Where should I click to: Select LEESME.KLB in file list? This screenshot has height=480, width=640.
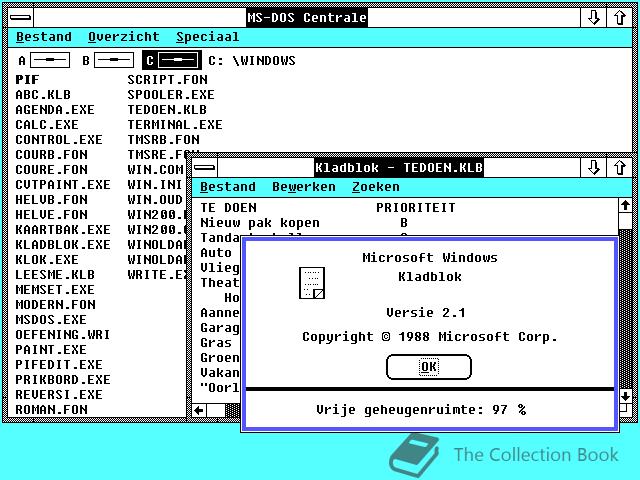pos(55,275)
